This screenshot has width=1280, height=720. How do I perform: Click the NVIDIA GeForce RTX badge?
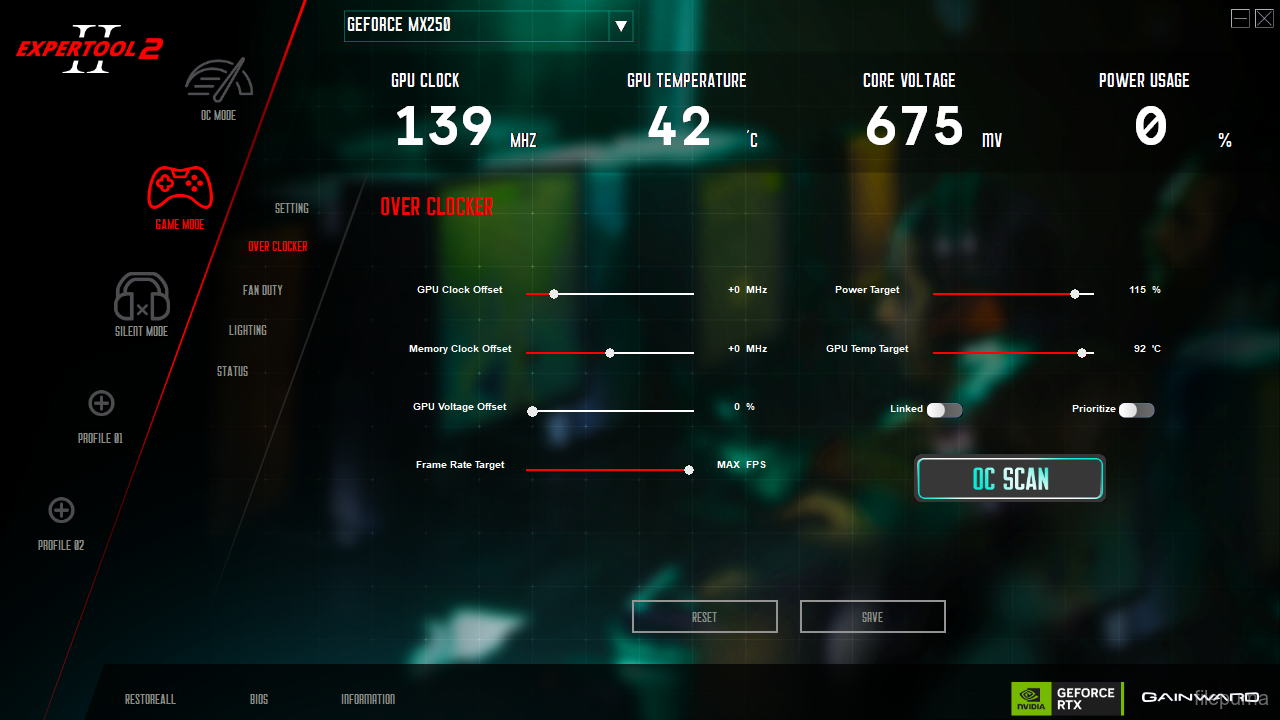[1065, 698]
